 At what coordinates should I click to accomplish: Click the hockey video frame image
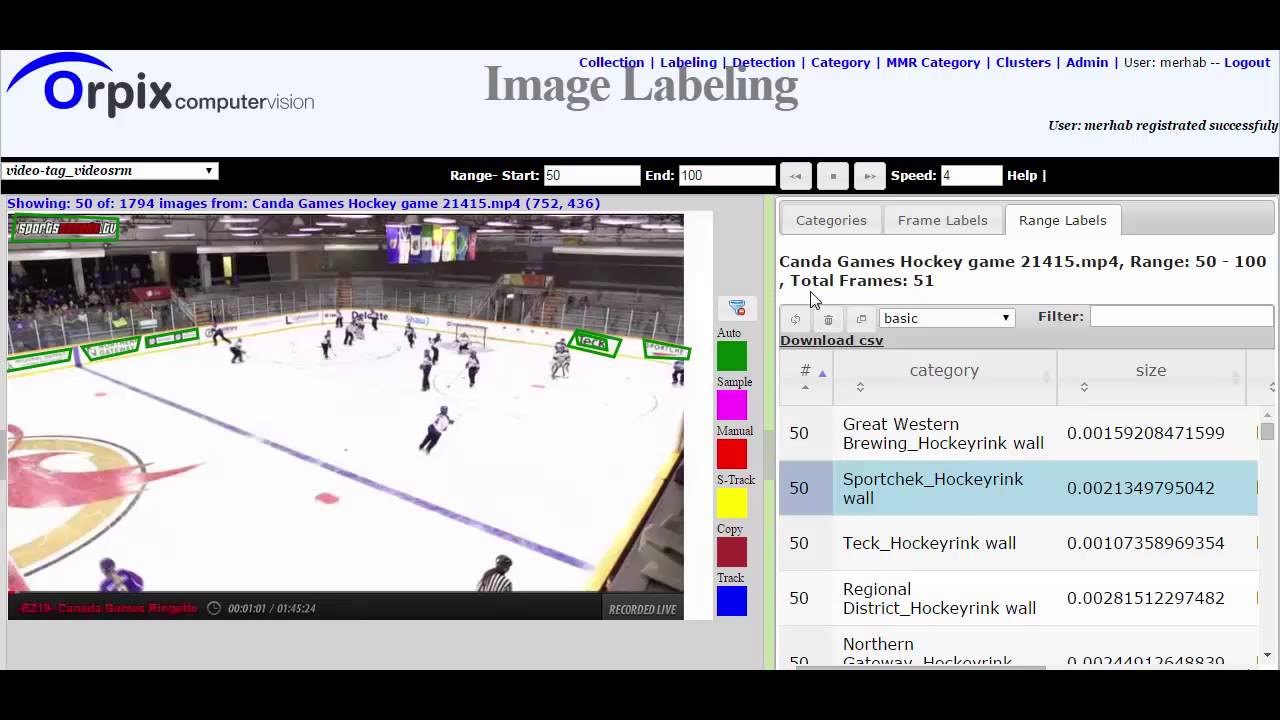coord(346,416)
